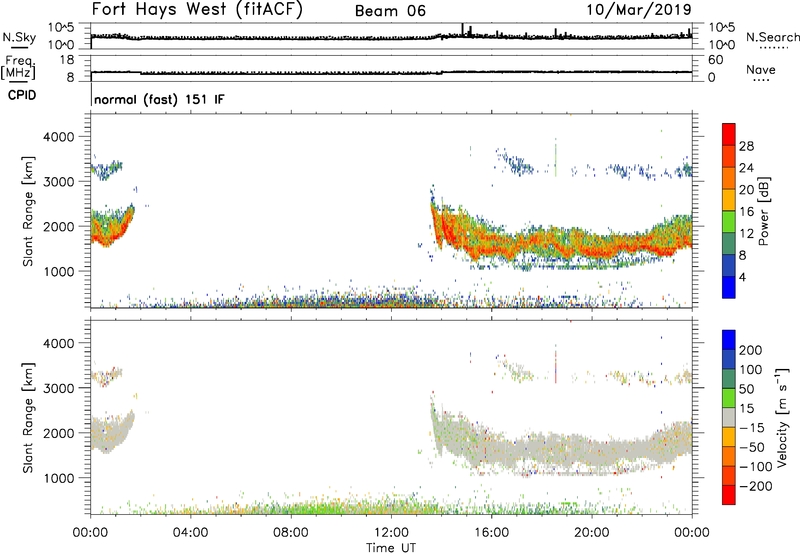Click the gray band of the velocity color bar

pos(729,417)
